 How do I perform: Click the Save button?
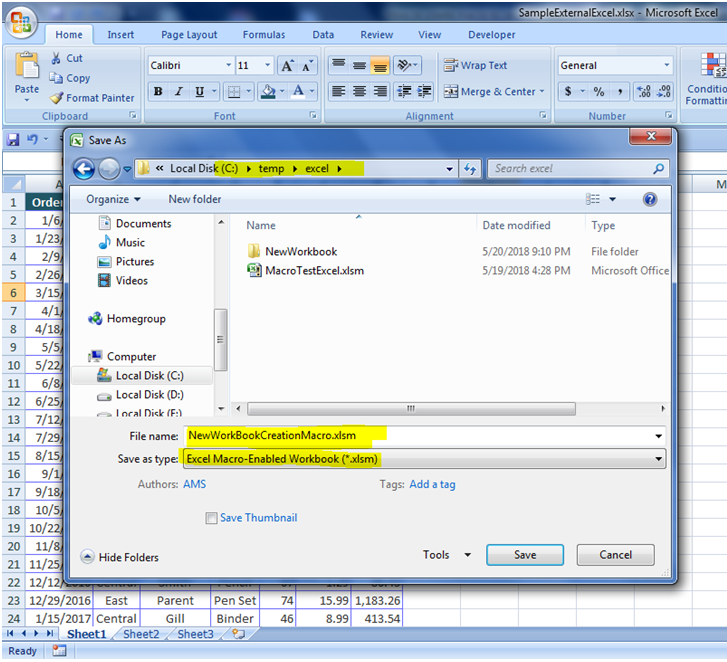click(525, 555)
